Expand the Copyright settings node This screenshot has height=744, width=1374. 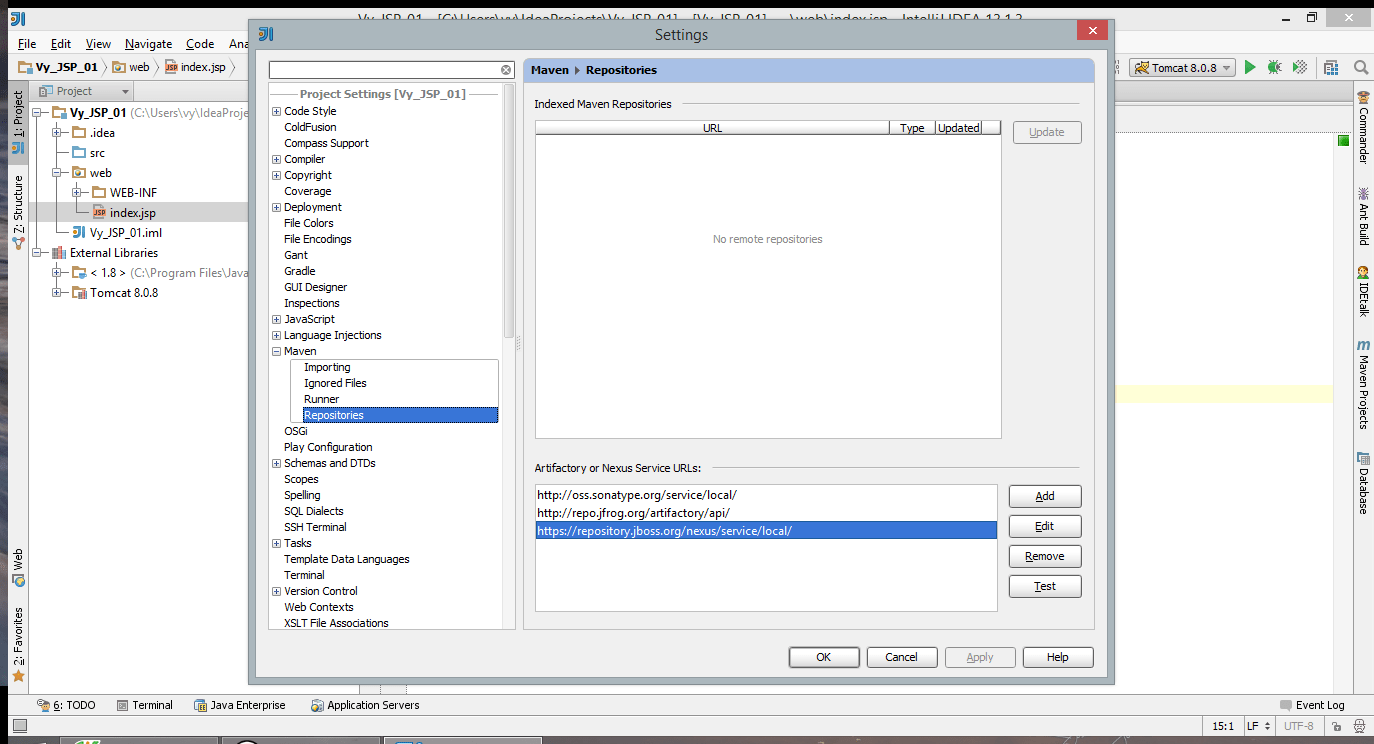tap(276, 175)
